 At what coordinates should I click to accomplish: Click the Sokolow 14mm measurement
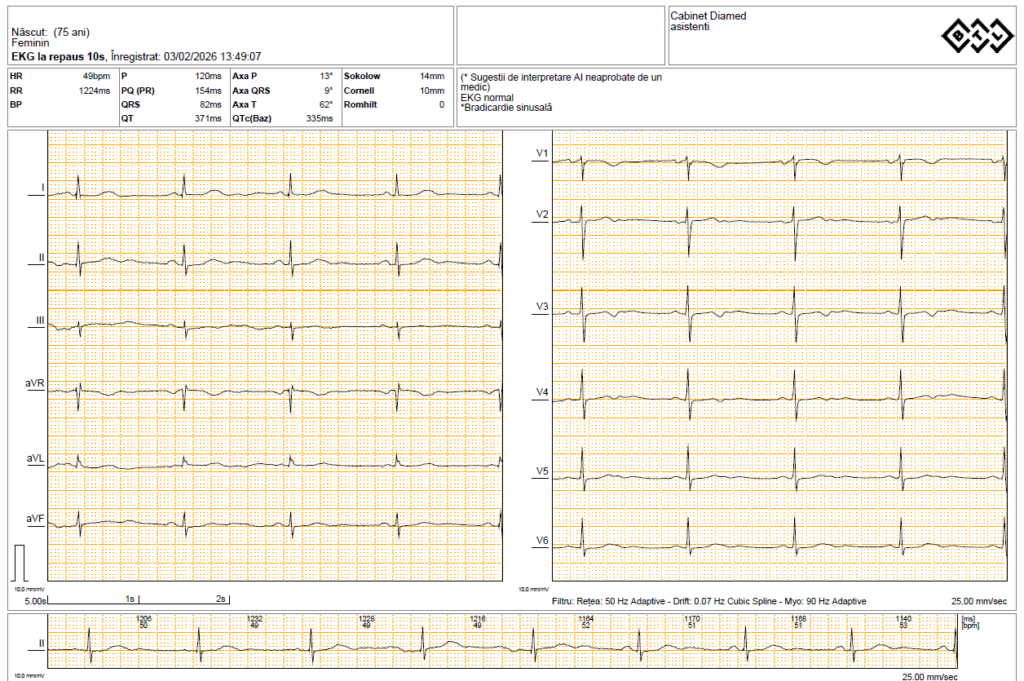click(394, 76)
